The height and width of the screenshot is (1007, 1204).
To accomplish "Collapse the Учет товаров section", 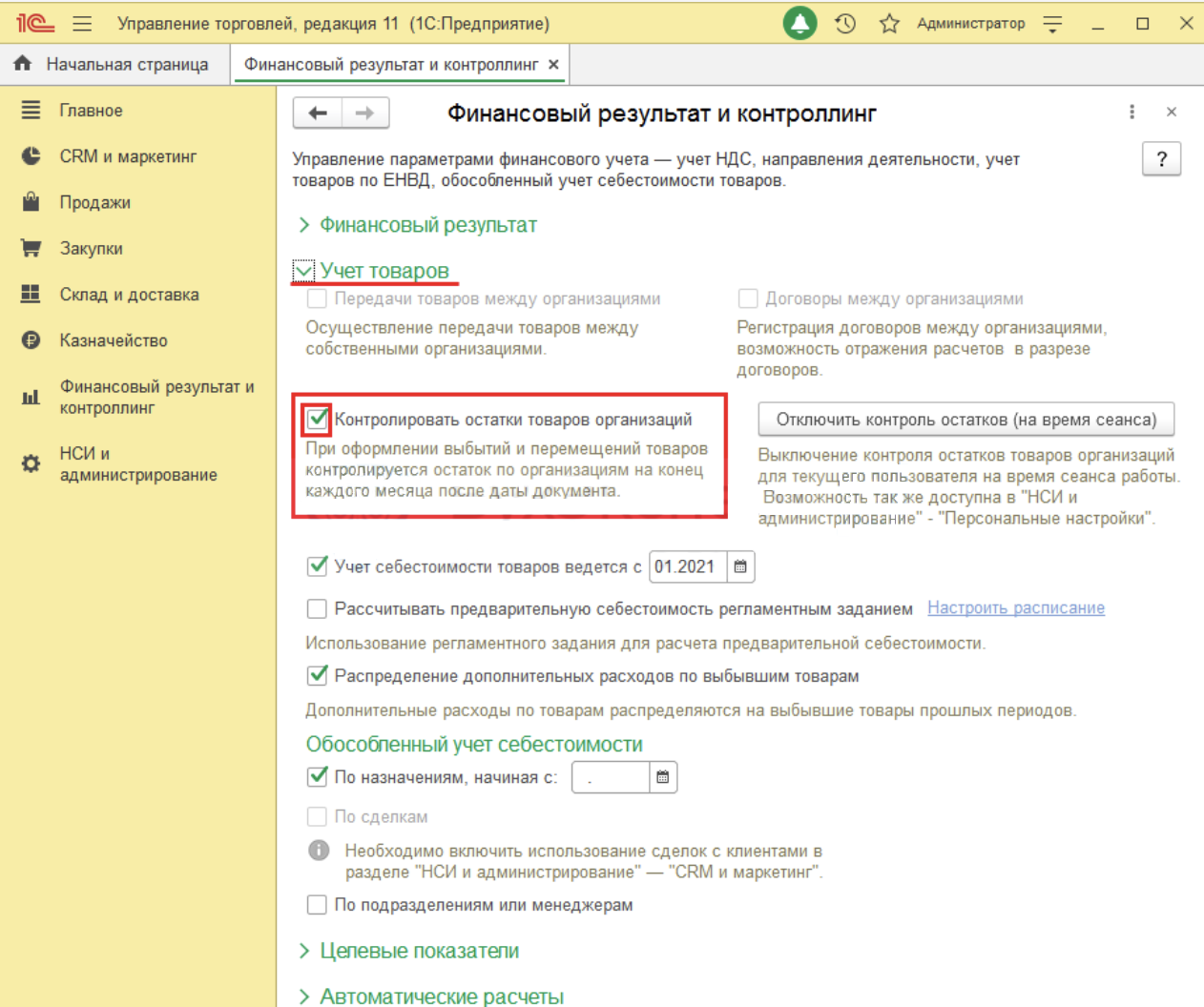I will tap(384, 271).
